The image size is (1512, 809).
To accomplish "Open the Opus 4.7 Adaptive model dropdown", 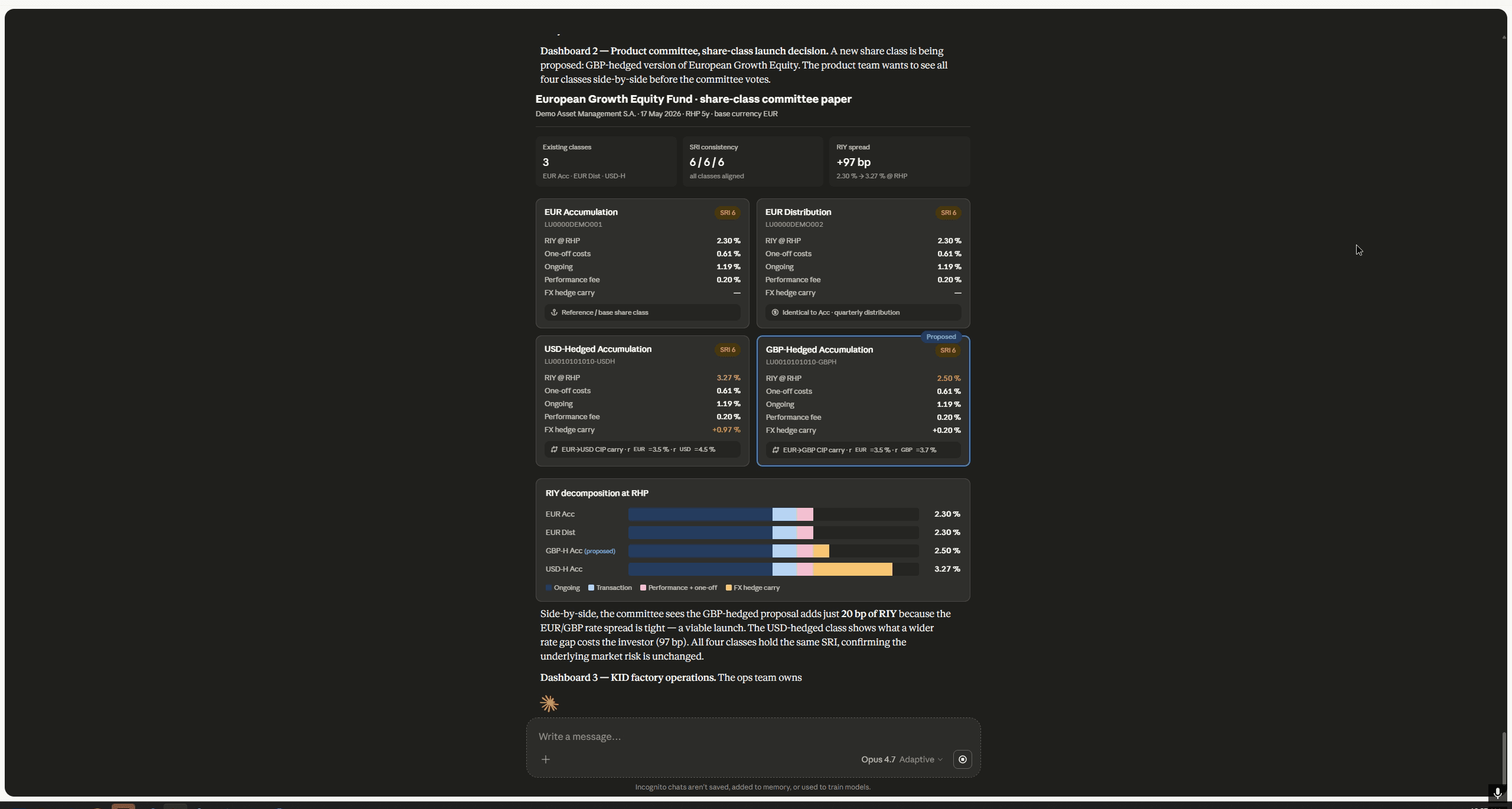I will click(x=901, y=759).
